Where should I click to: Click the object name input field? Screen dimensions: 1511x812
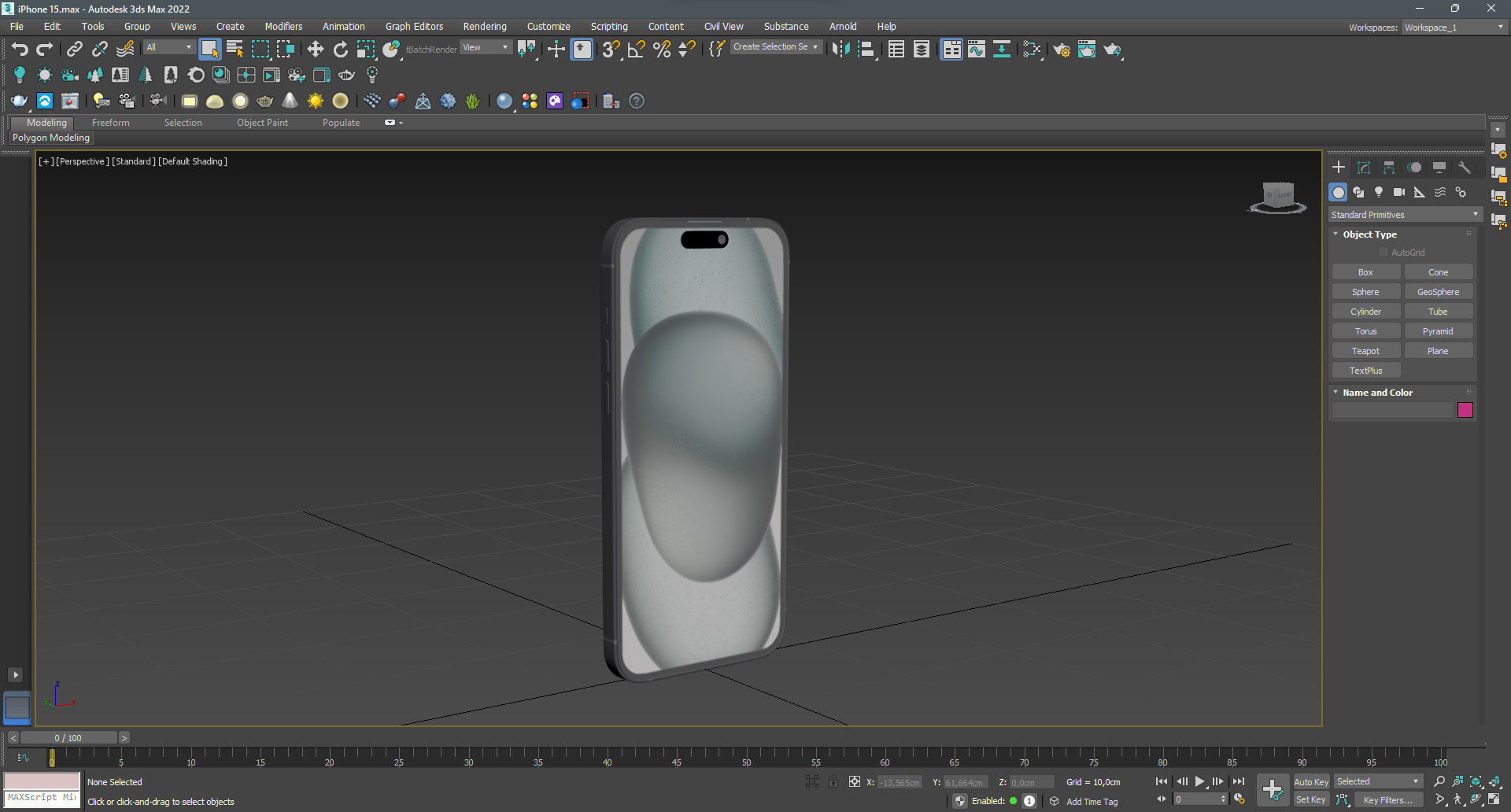pyautogui.click(x=1392, y=410)
